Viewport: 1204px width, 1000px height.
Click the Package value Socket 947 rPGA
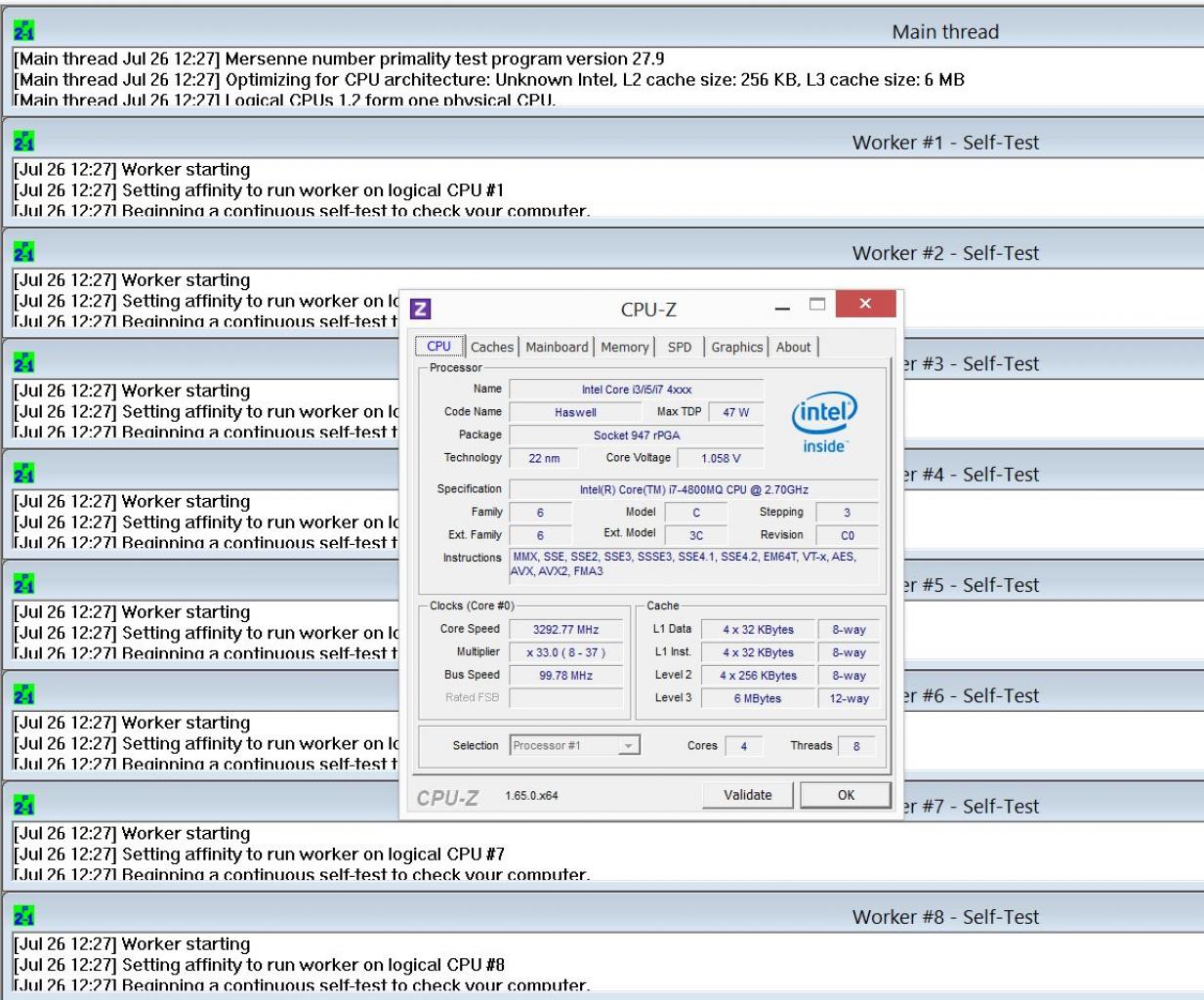(x=637, y=436)
